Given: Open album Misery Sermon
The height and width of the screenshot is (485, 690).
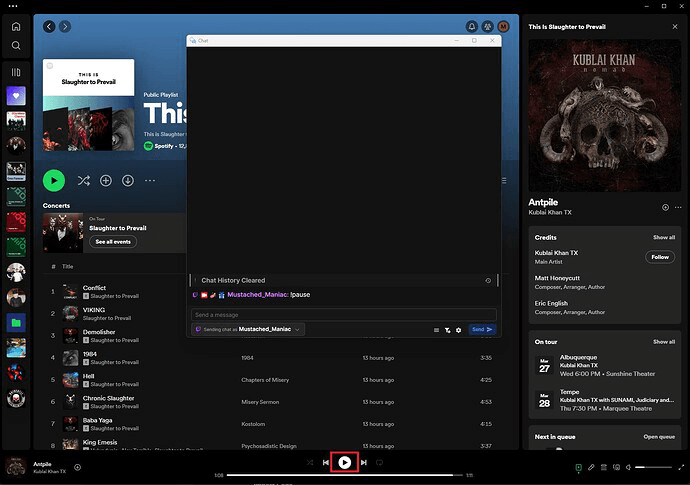Looking at the screenshot, I should [260, 402].
